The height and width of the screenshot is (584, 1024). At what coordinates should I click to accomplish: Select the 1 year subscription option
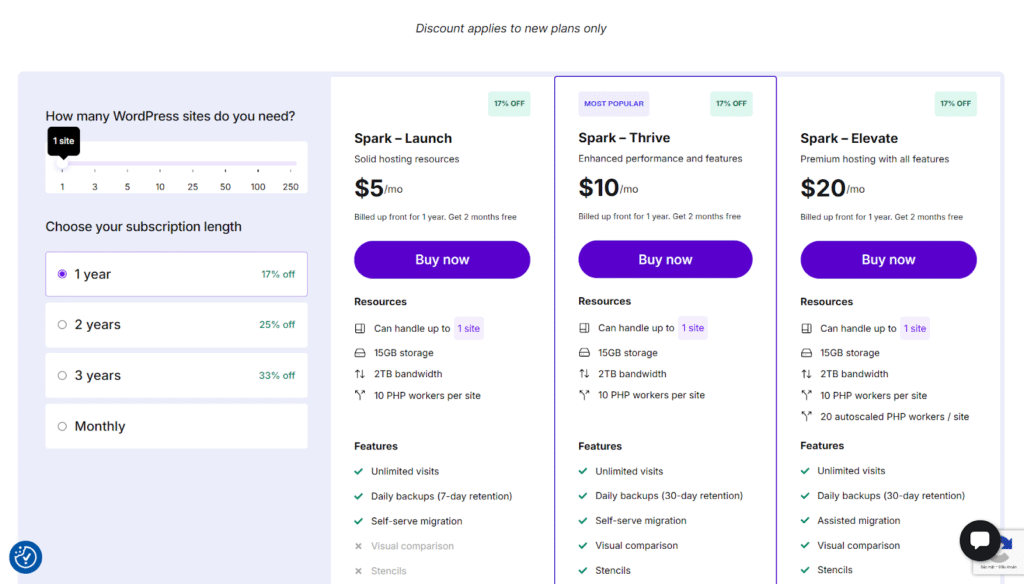pos(62,274)
